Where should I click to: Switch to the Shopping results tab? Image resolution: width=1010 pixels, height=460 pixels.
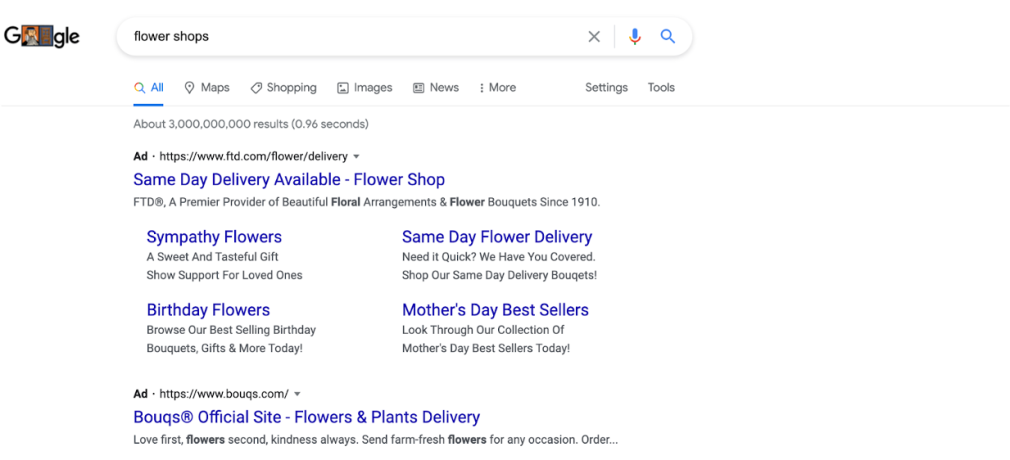(283, 88)
